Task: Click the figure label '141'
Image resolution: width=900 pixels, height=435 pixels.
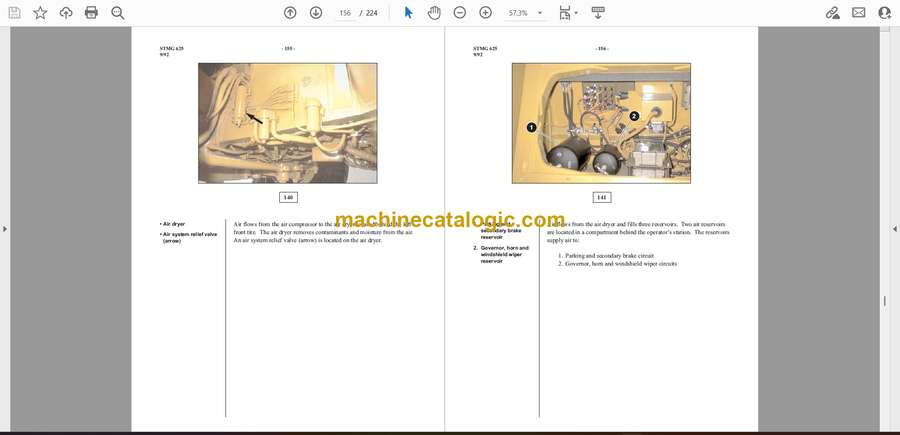Action: [602, 197]
